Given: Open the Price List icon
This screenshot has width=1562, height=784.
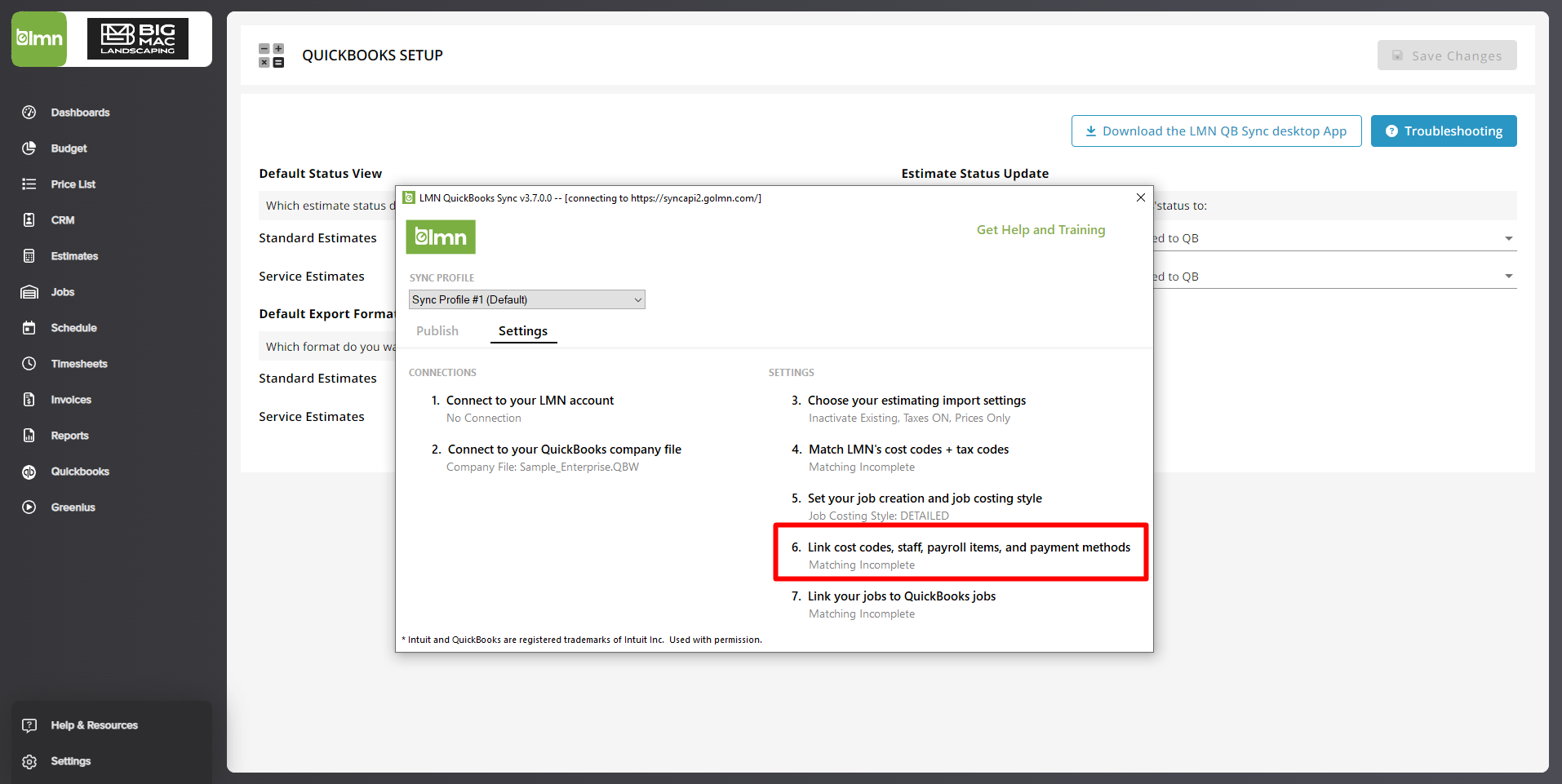Looking at the screenshot, I should click(x=29, y=184).
